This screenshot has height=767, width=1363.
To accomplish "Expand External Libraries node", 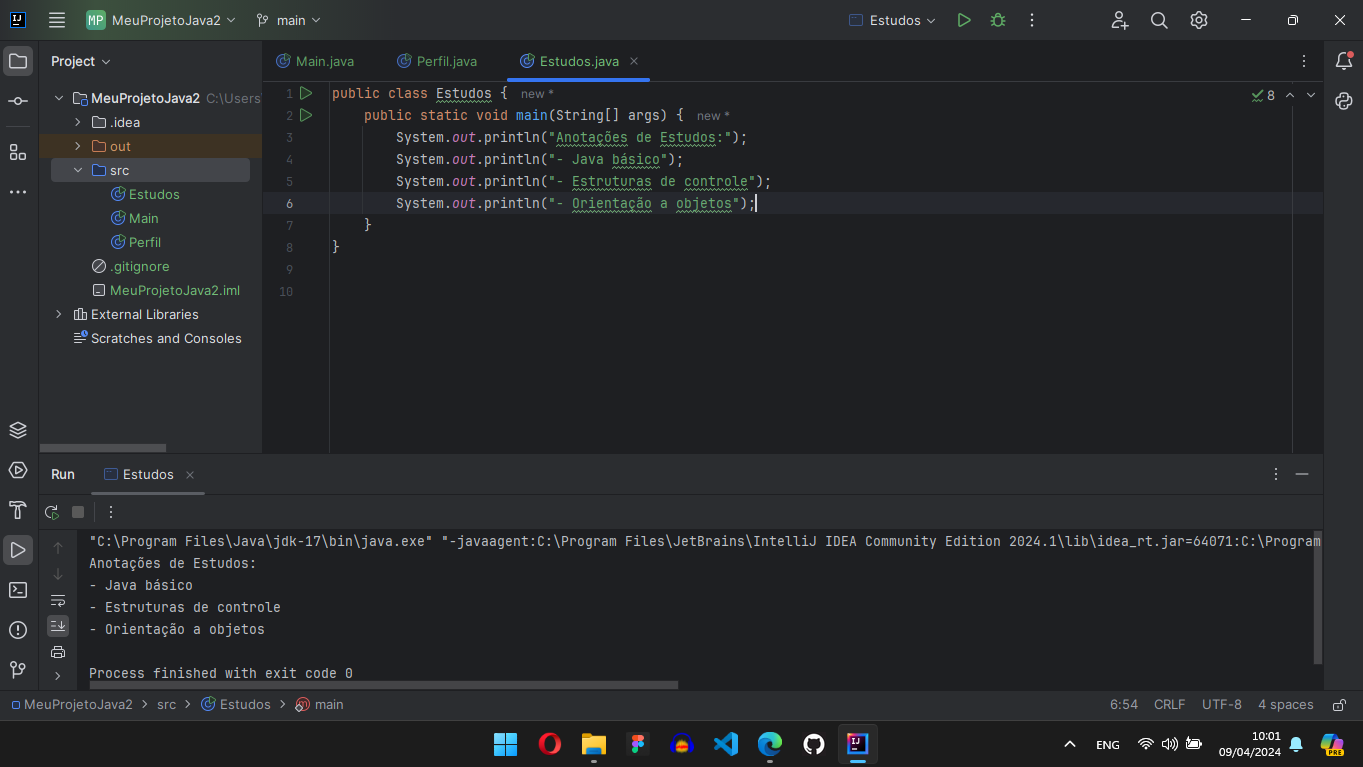I will (x=59, y=314).
